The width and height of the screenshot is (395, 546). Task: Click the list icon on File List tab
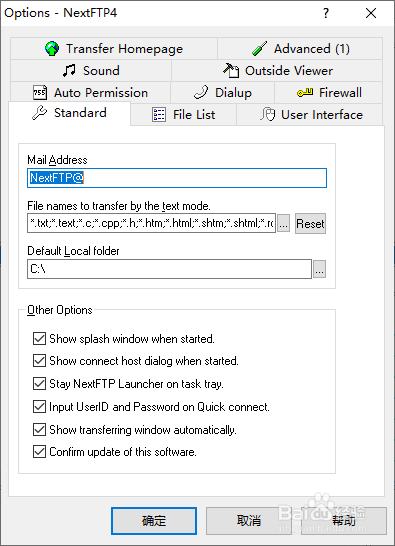159,115
